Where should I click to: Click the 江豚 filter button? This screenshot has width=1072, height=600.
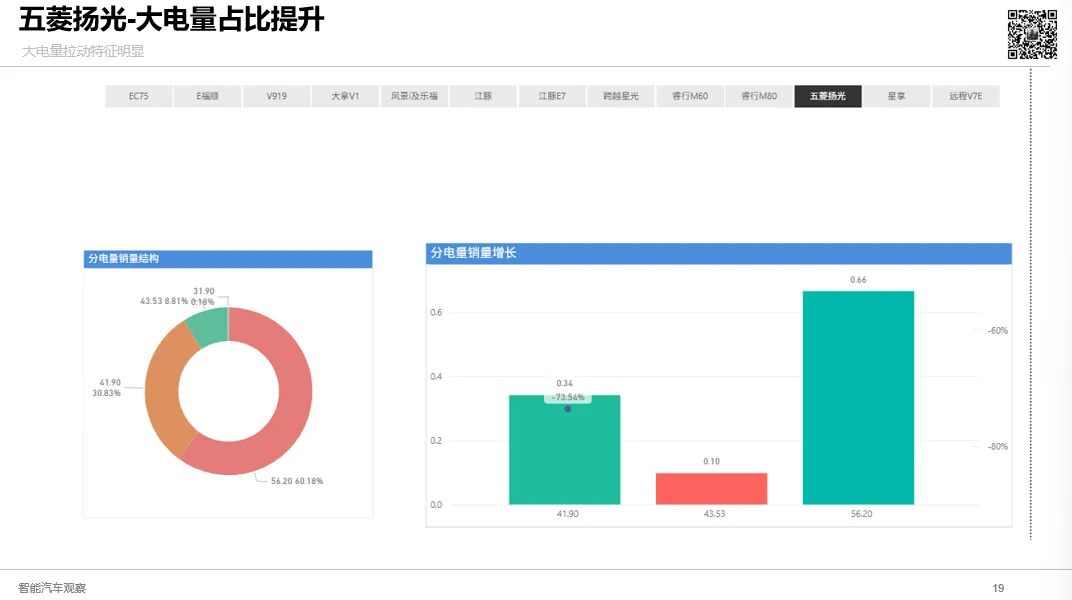pyautogui.click(x=483, y=96)
